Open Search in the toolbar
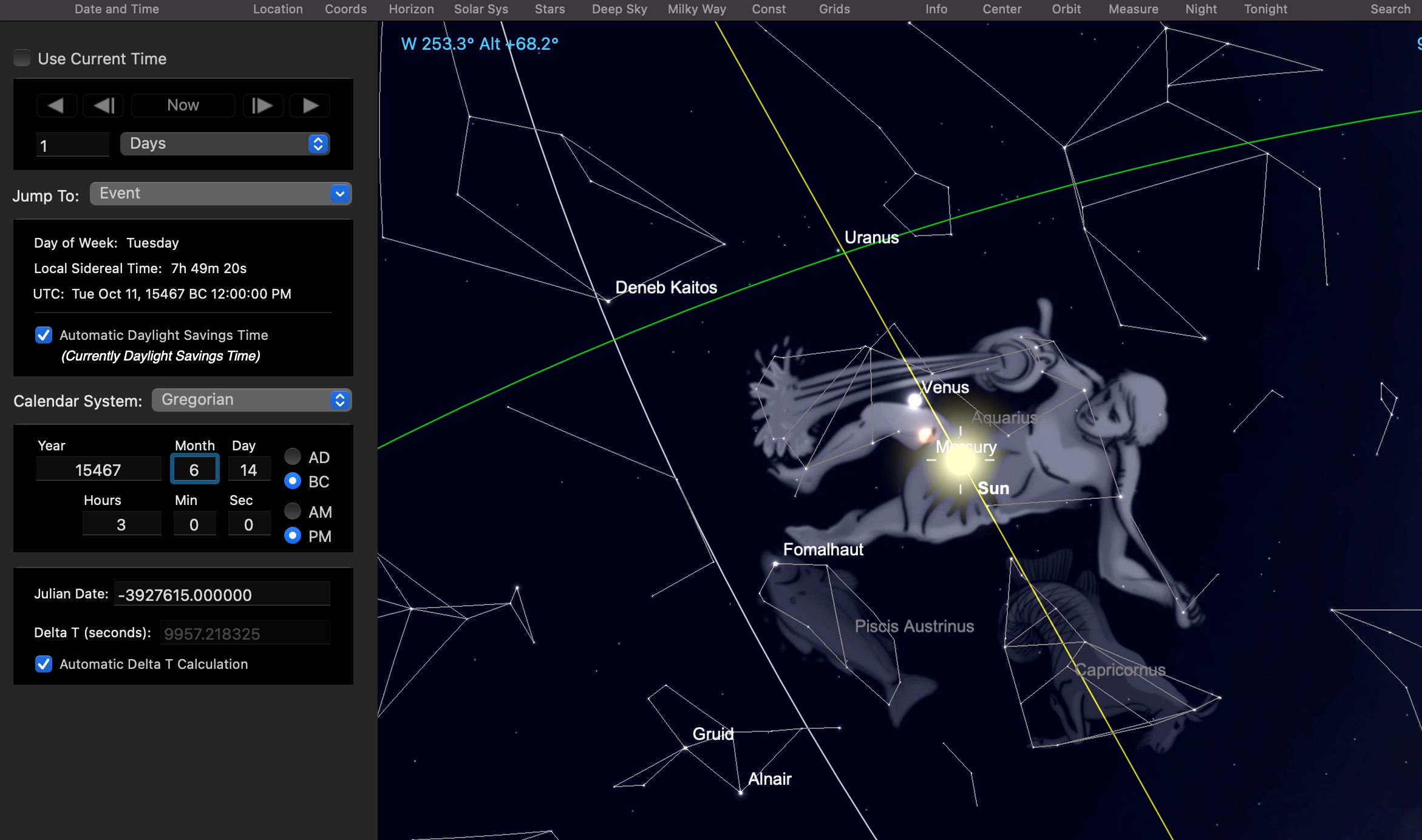The width and height of the screenshot is (1422, 840). click(1390, 9)
